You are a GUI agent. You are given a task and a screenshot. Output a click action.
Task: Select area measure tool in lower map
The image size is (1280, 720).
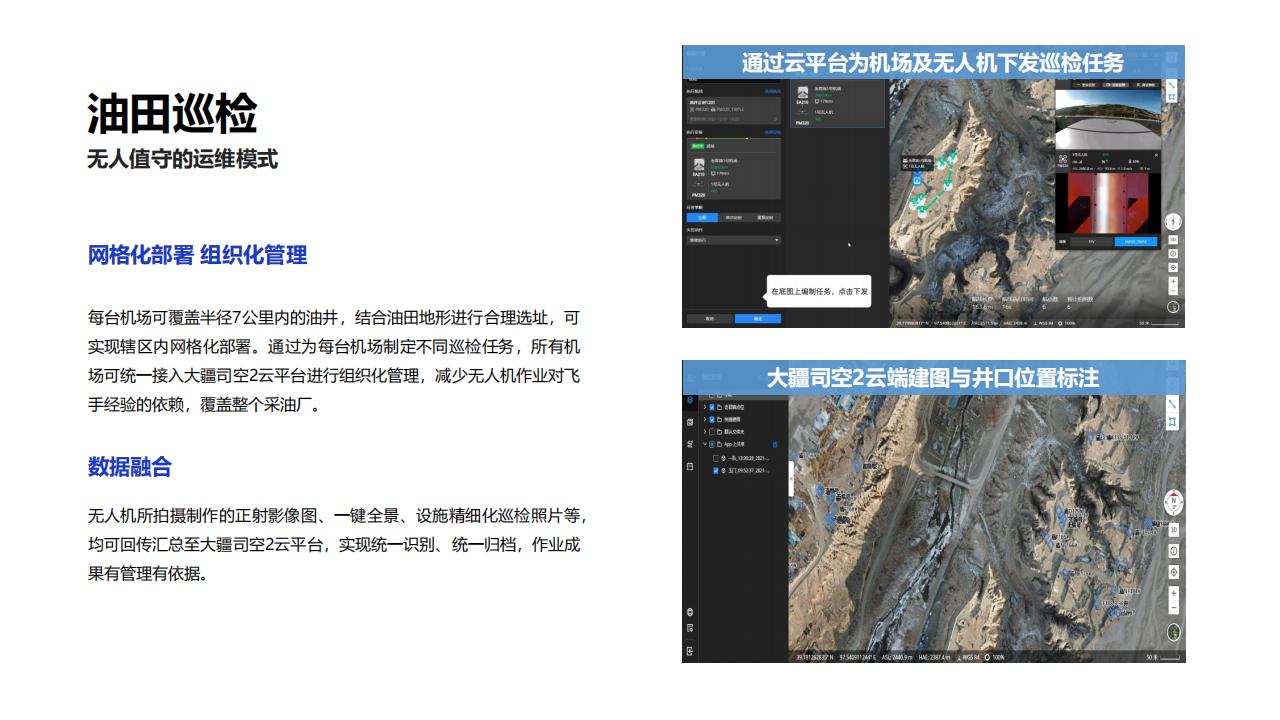click(1173, 422)
